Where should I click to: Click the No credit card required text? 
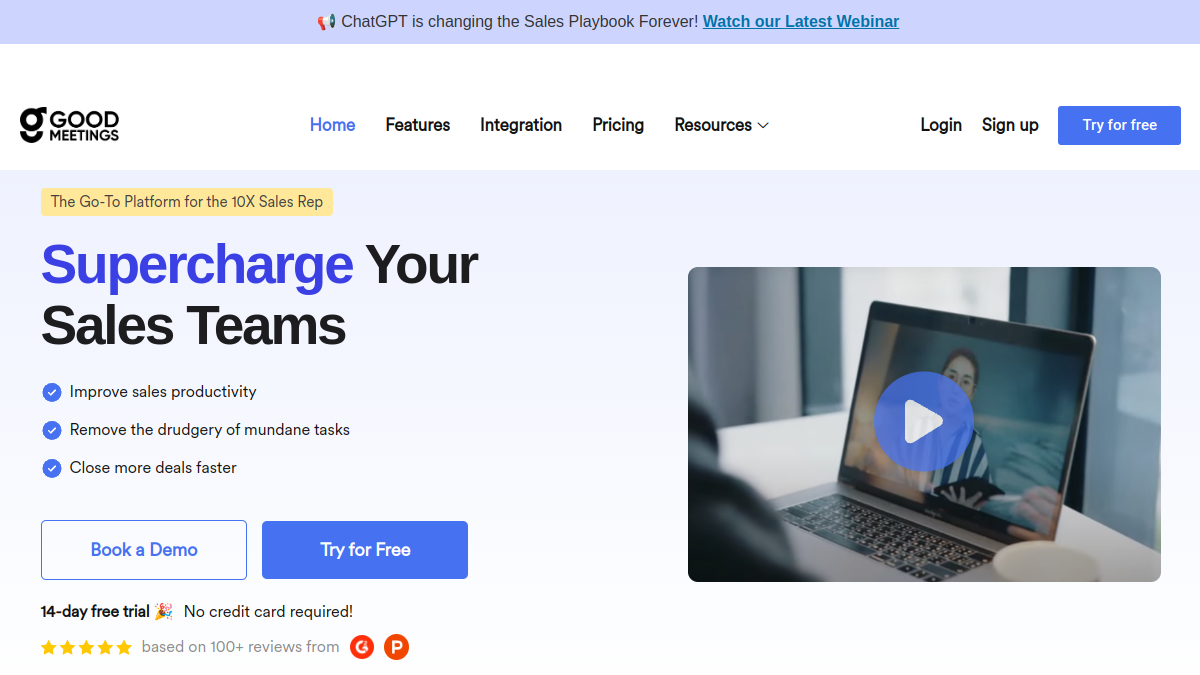(268, 611)
